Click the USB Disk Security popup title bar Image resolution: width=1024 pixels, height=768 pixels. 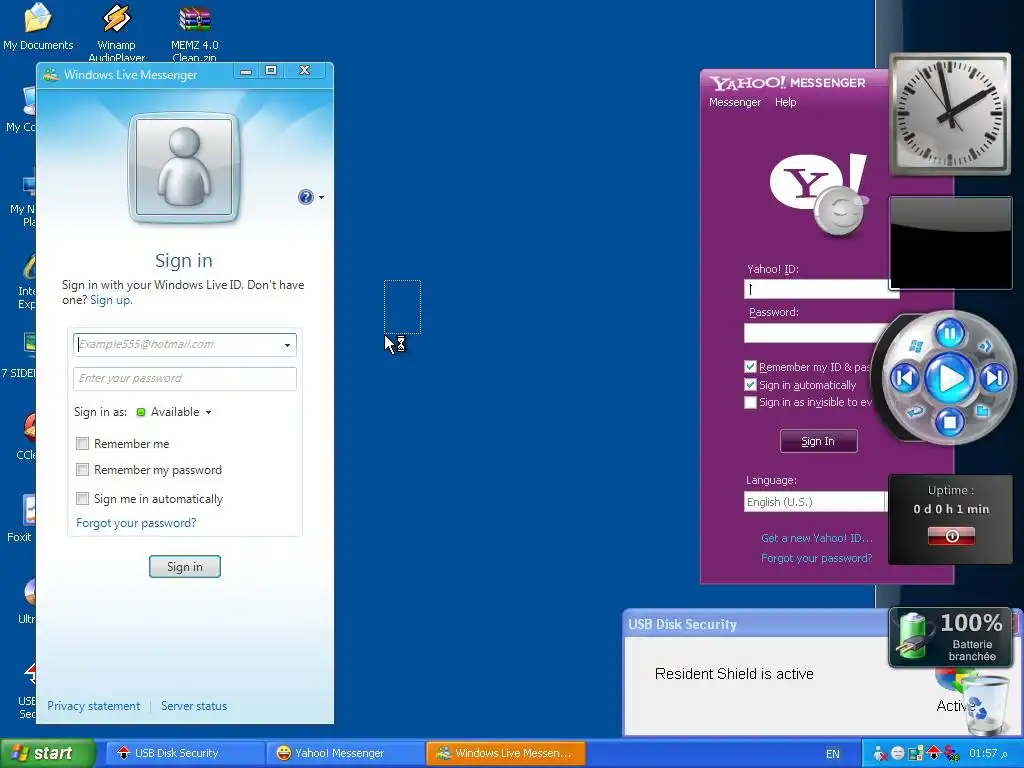(756, 624)
